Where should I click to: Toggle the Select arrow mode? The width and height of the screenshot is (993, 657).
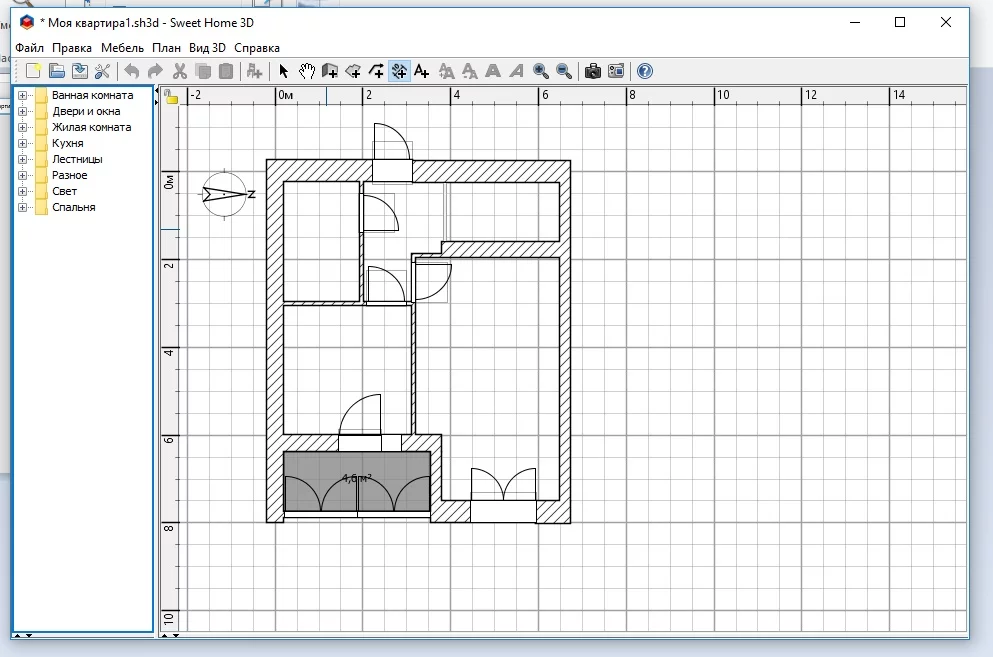(284, 71)
